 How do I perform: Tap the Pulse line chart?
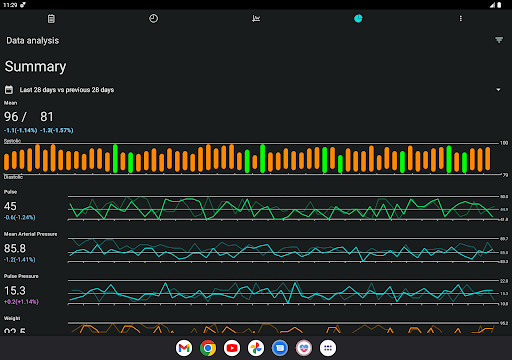282,208
